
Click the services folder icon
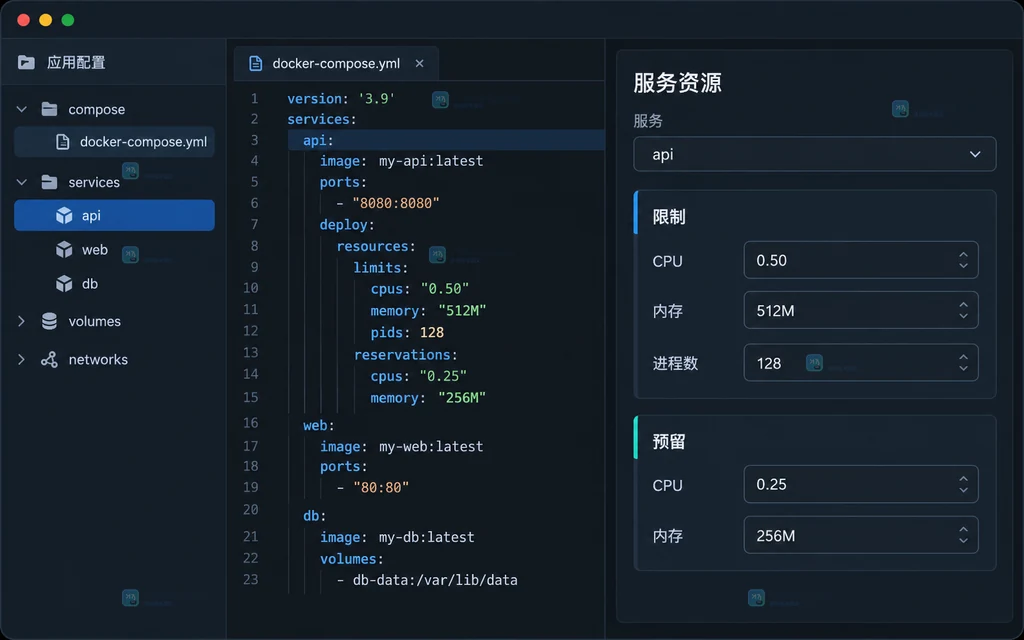click(50, 182)
